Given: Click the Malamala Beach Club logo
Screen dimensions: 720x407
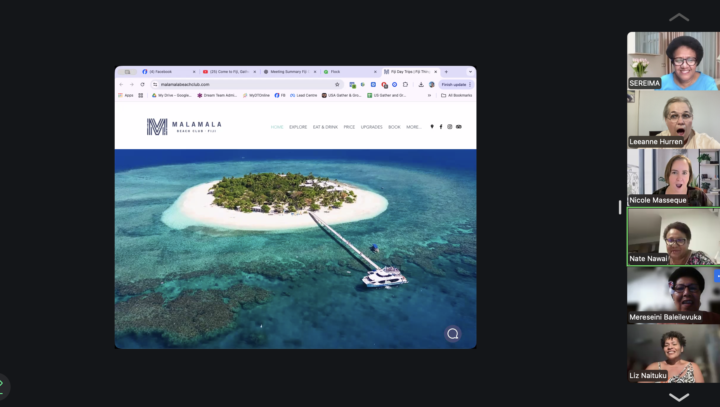Looking at the screenshot, I should (184, 126).
